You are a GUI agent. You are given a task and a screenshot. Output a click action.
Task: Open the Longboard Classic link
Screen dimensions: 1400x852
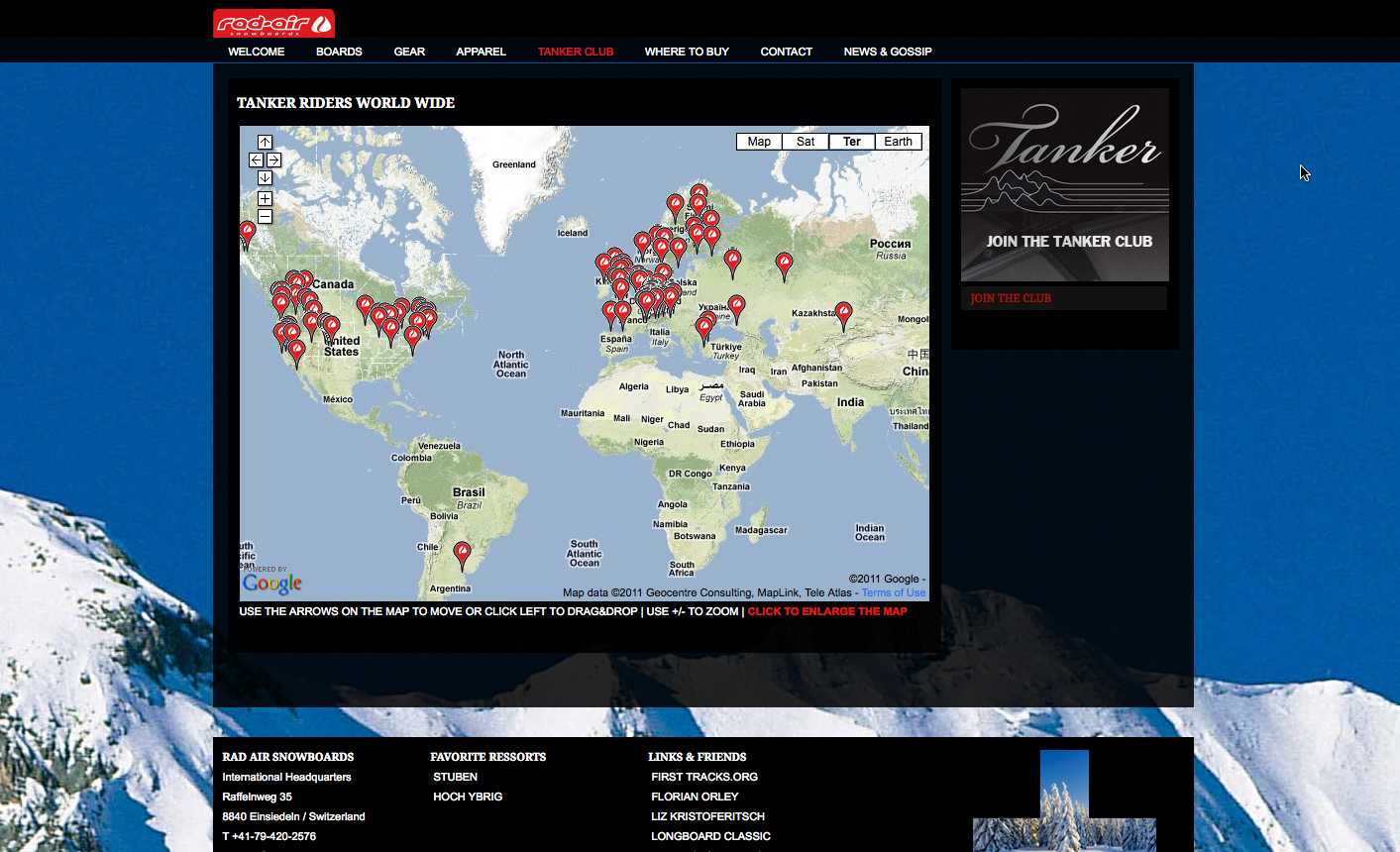tap(710, 836)
